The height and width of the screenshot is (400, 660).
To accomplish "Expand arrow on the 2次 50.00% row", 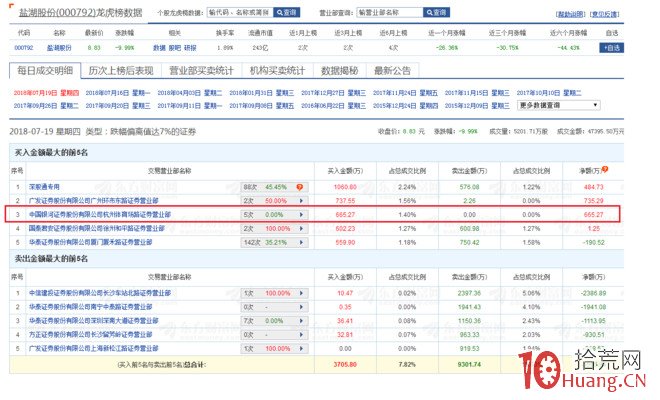I will pos(301,201).
